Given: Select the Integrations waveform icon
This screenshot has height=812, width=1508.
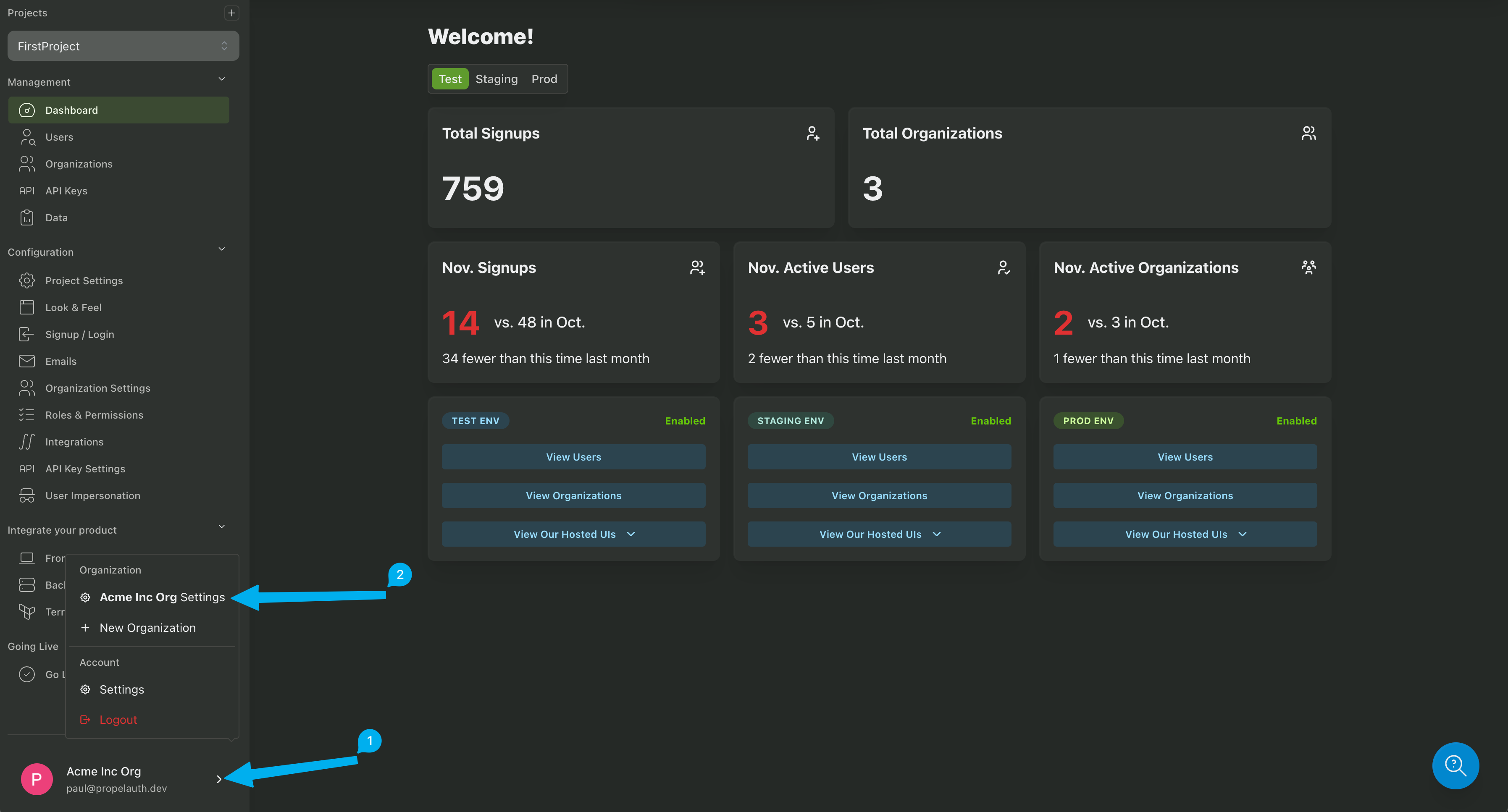Looking at the screenshot, I should click(x=27, y=442).
